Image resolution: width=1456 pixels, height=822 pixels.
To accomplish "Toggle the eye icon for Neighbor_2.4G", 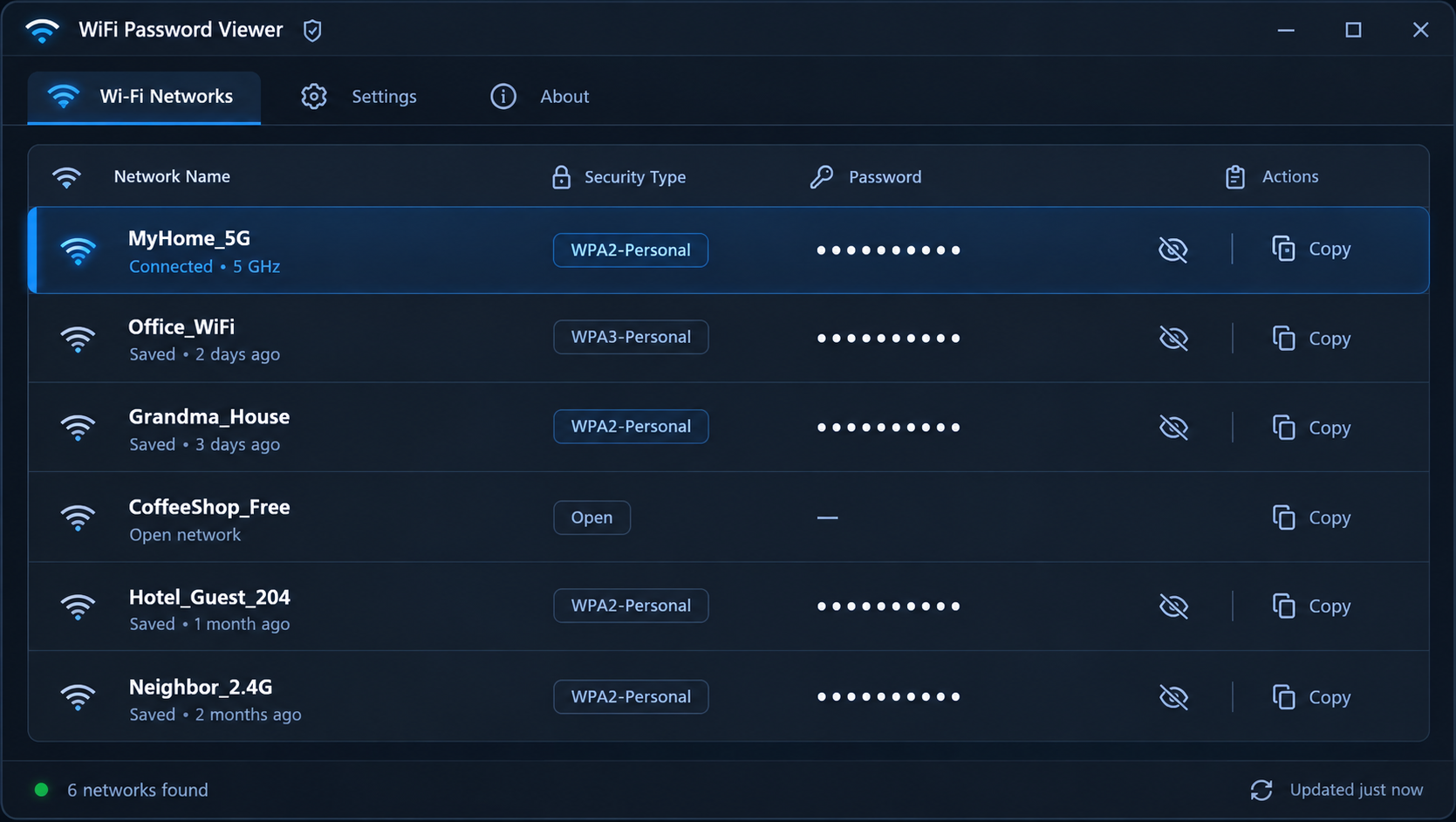I will (x=1173, y=696).
